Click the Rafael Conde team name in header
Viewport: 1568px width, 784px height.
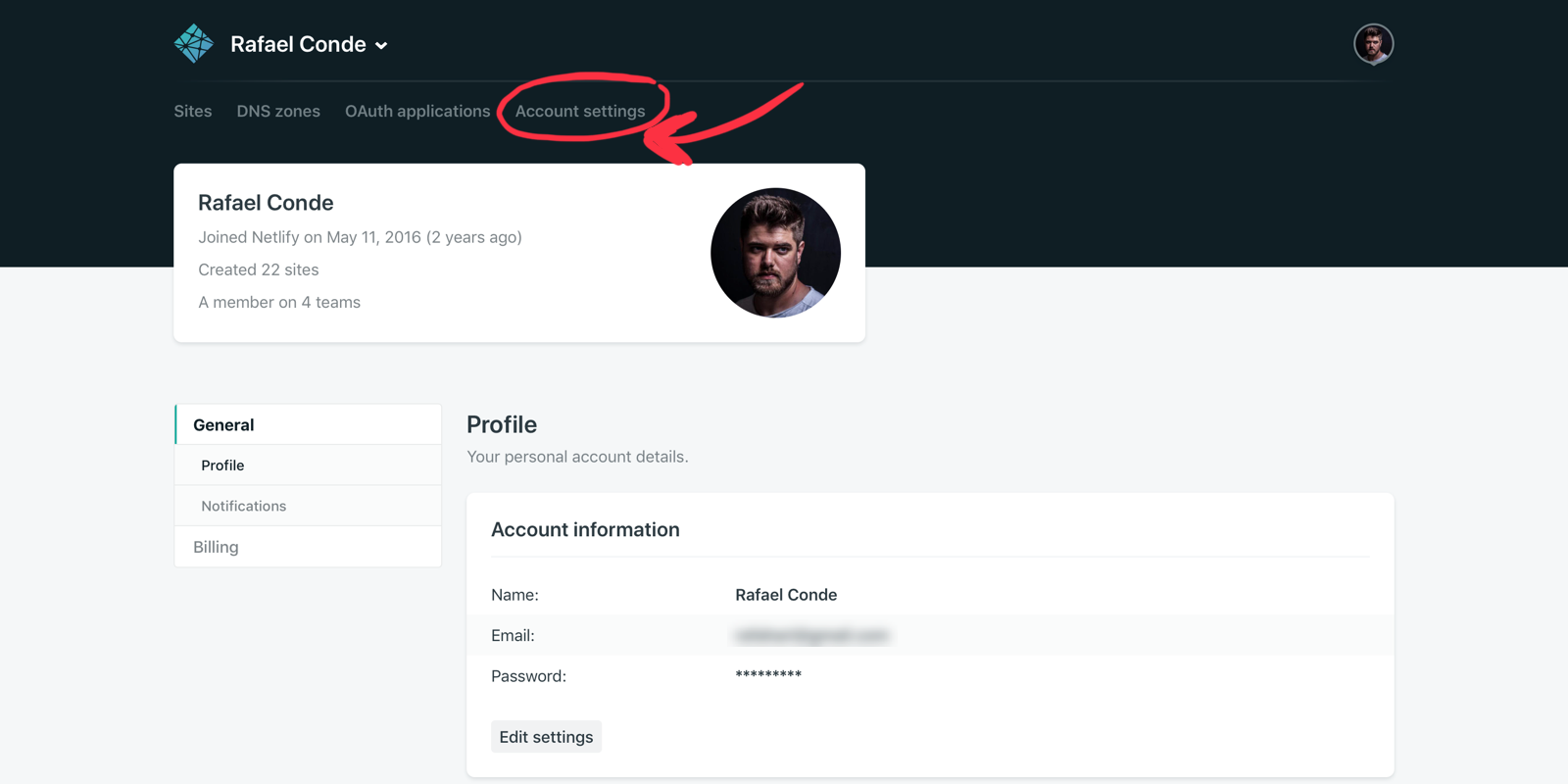(298, 44)
